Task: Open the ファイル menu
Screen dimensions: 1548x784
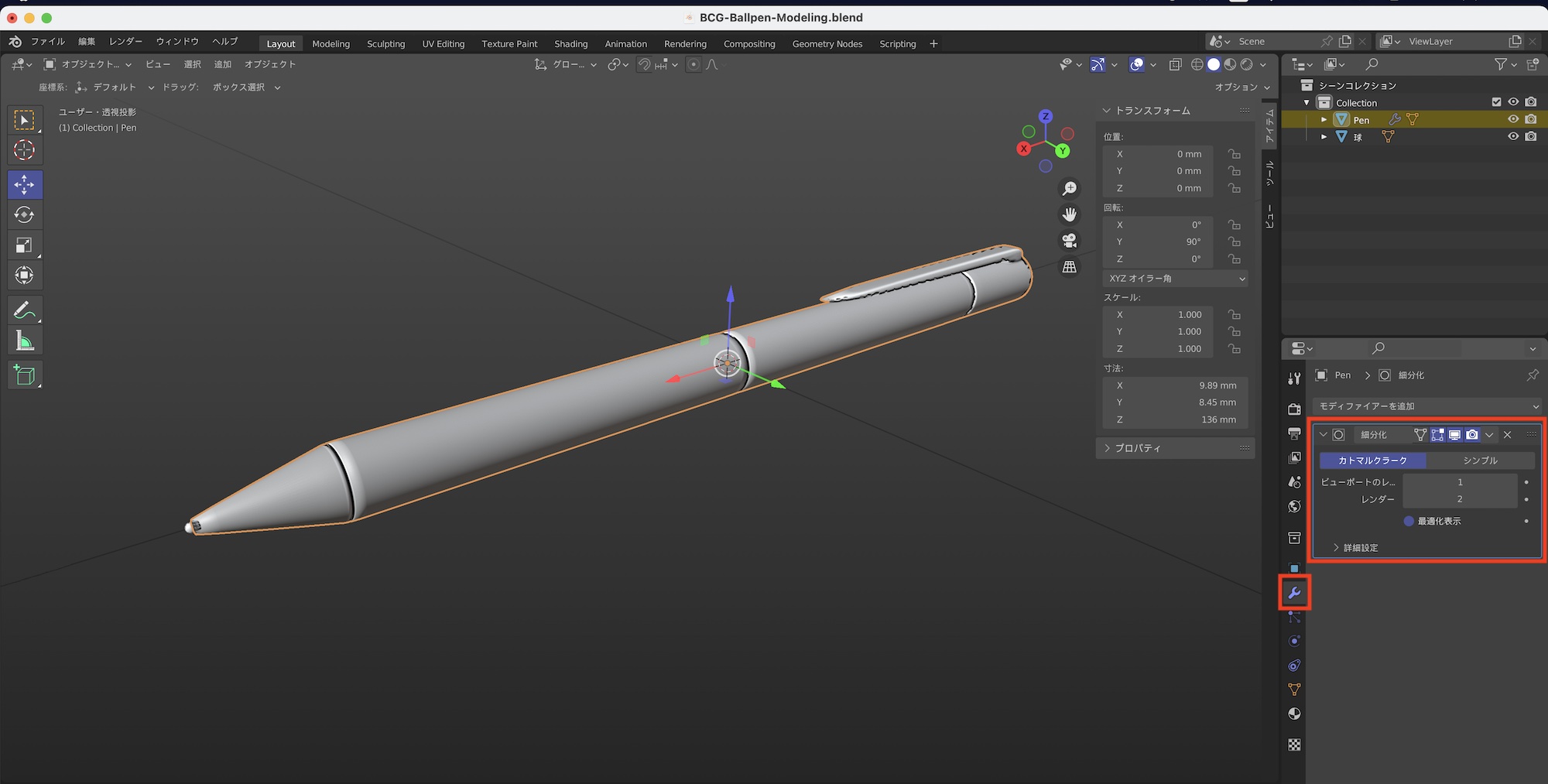Action: point(48,42)
